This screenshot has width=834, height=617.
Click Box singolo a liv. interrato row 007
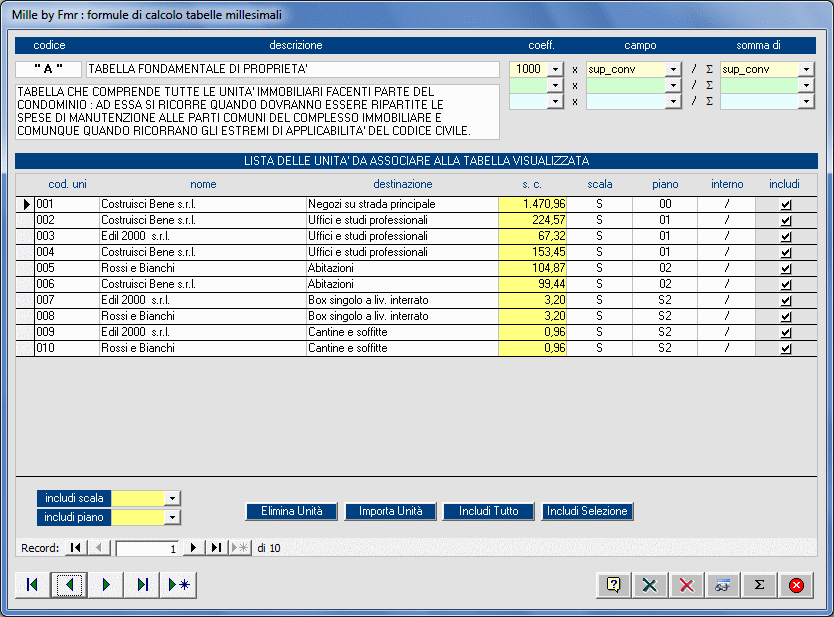[402, 300]
